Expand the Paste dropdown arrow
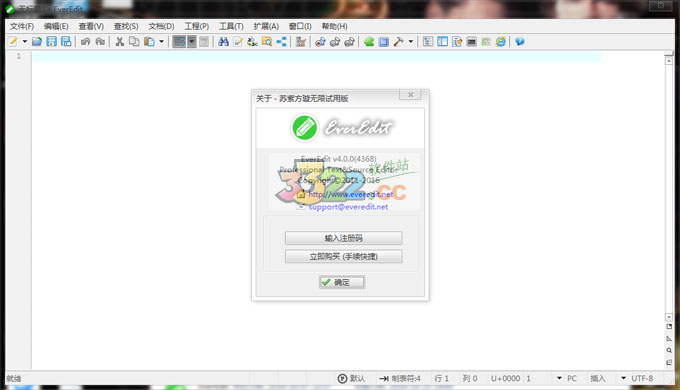 pos(161,42)
